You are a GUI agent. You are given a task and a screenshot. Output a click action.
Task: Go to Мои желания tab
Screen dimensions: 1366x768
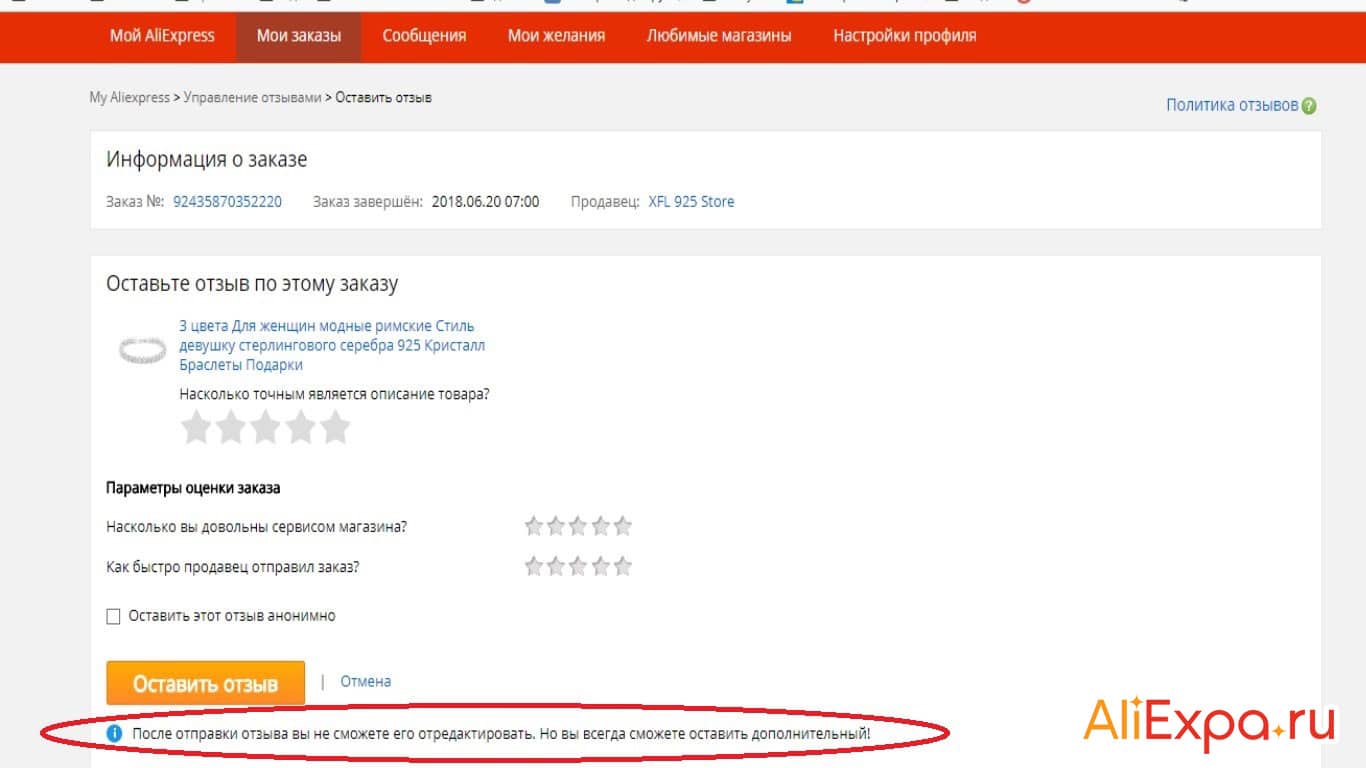click(556, 36)
